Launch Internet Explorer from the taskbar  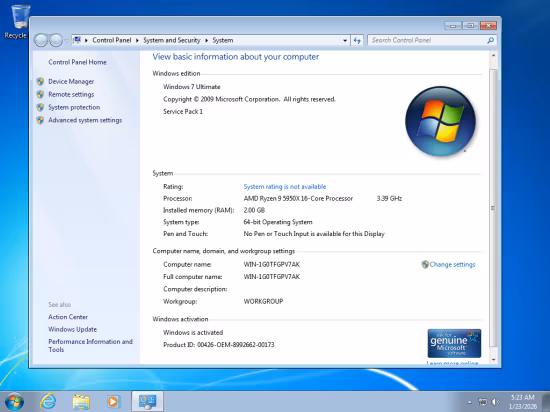pos(48,401)
